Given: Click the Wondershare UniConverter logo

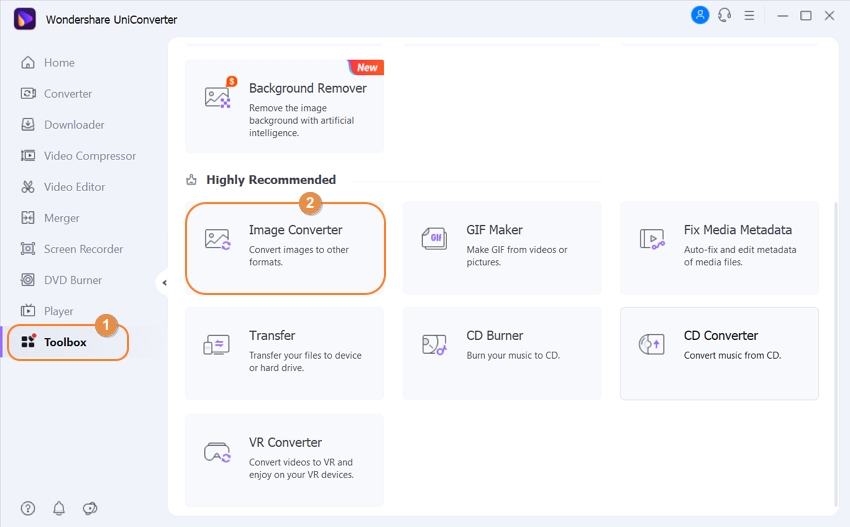Looking at the screenshot, I should click(24, 19).
